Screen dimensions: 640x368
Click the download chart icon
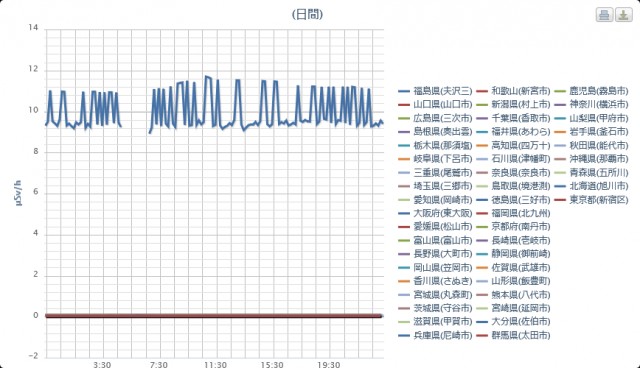pos(624,15)
